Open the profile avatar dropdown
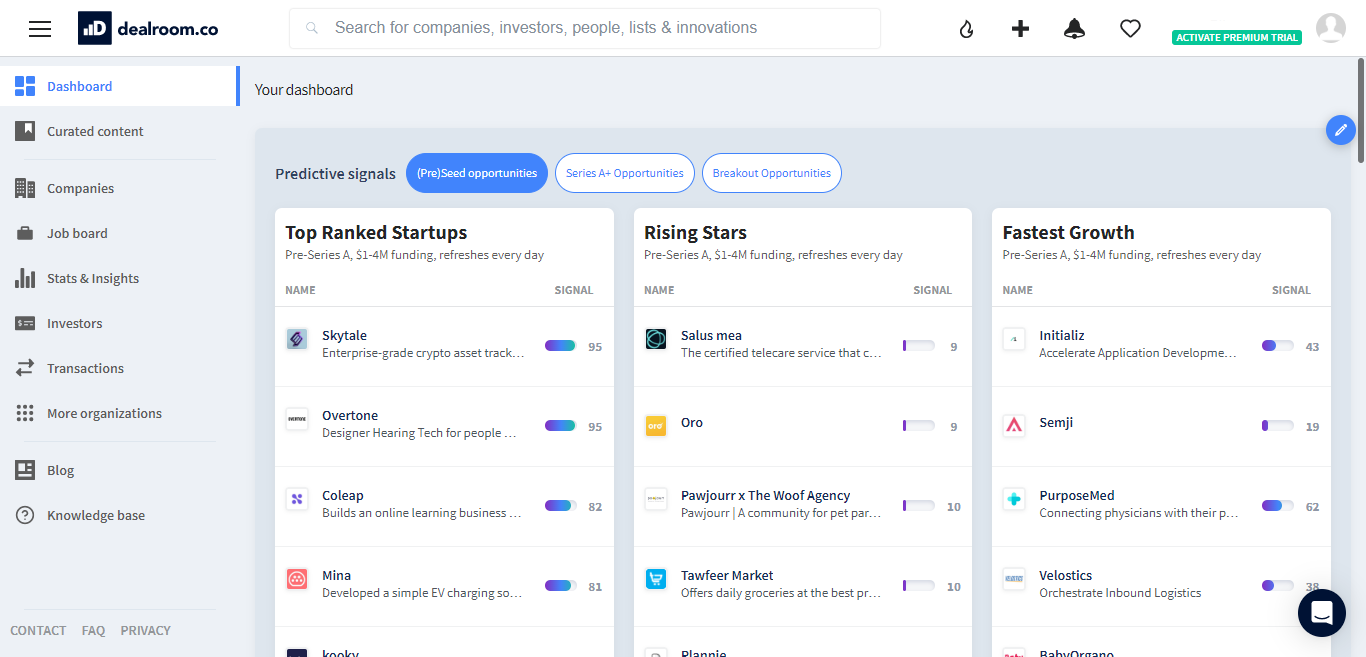This screenshot has width=1366, height=657. [1331, 28]
